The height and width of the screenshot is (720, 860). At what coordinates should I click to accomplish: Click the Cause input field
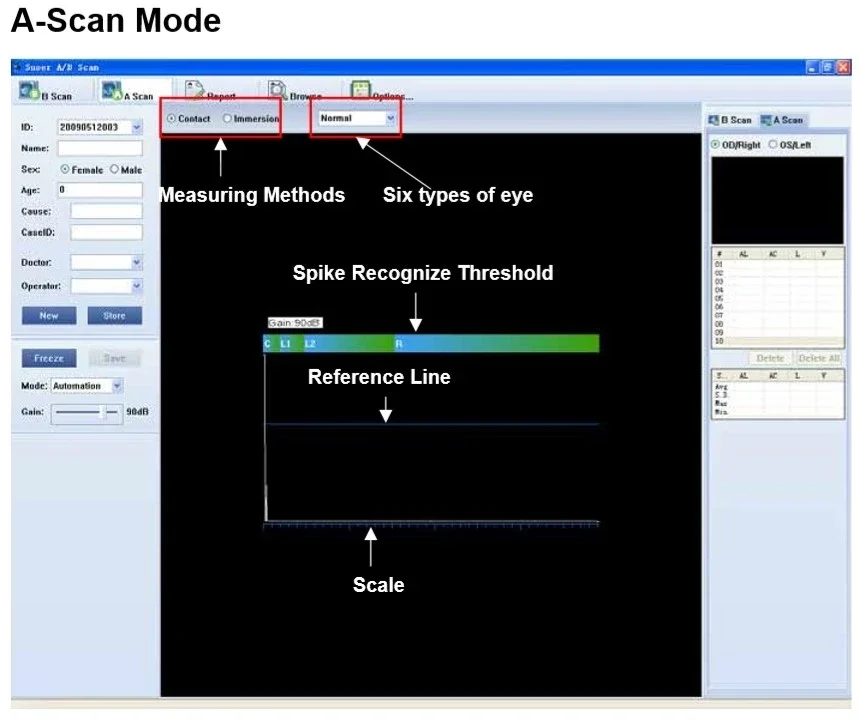[x=106, y=212]
